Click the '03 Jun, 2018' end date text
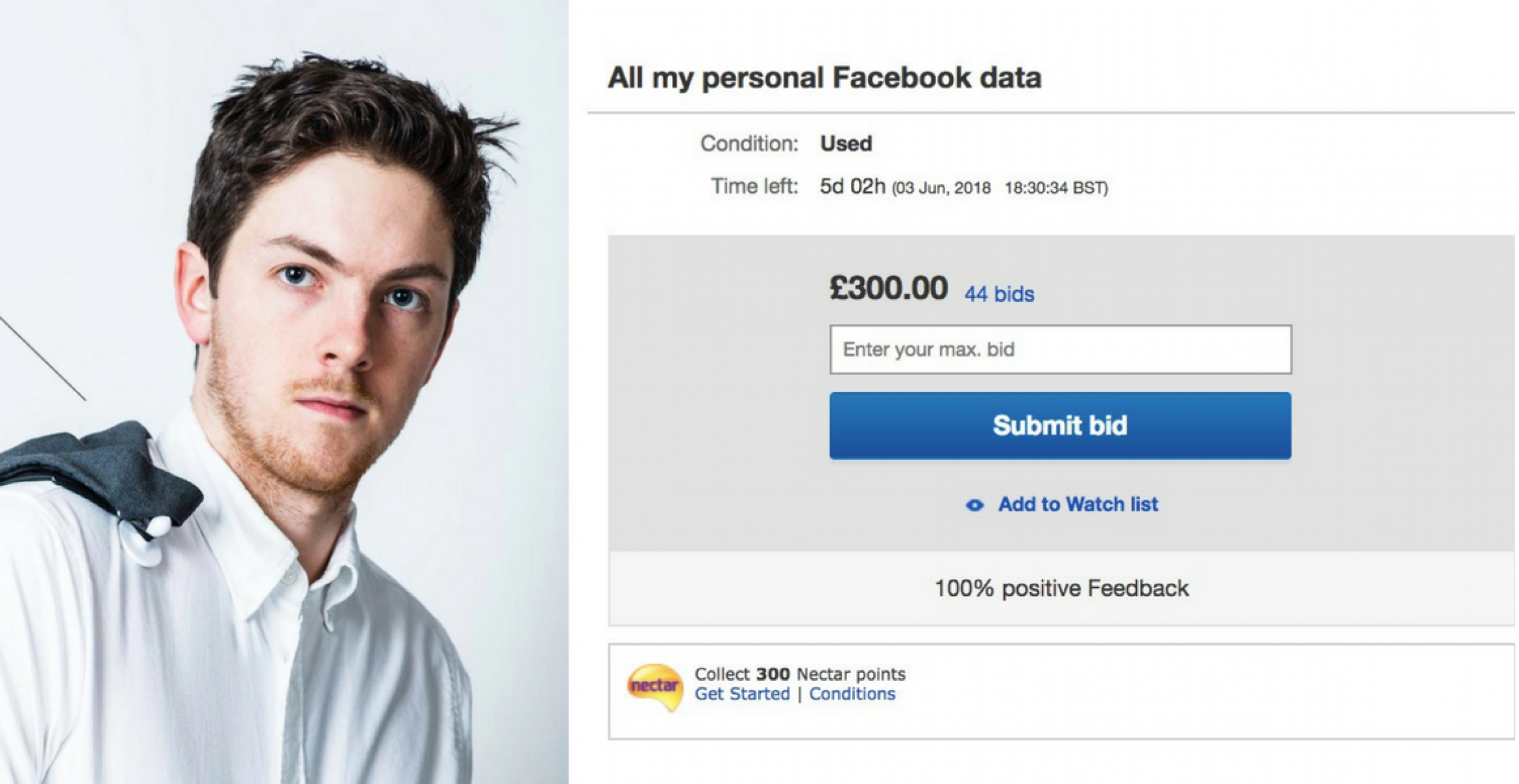The image size is (1519, 784). (x=942, y=188)
